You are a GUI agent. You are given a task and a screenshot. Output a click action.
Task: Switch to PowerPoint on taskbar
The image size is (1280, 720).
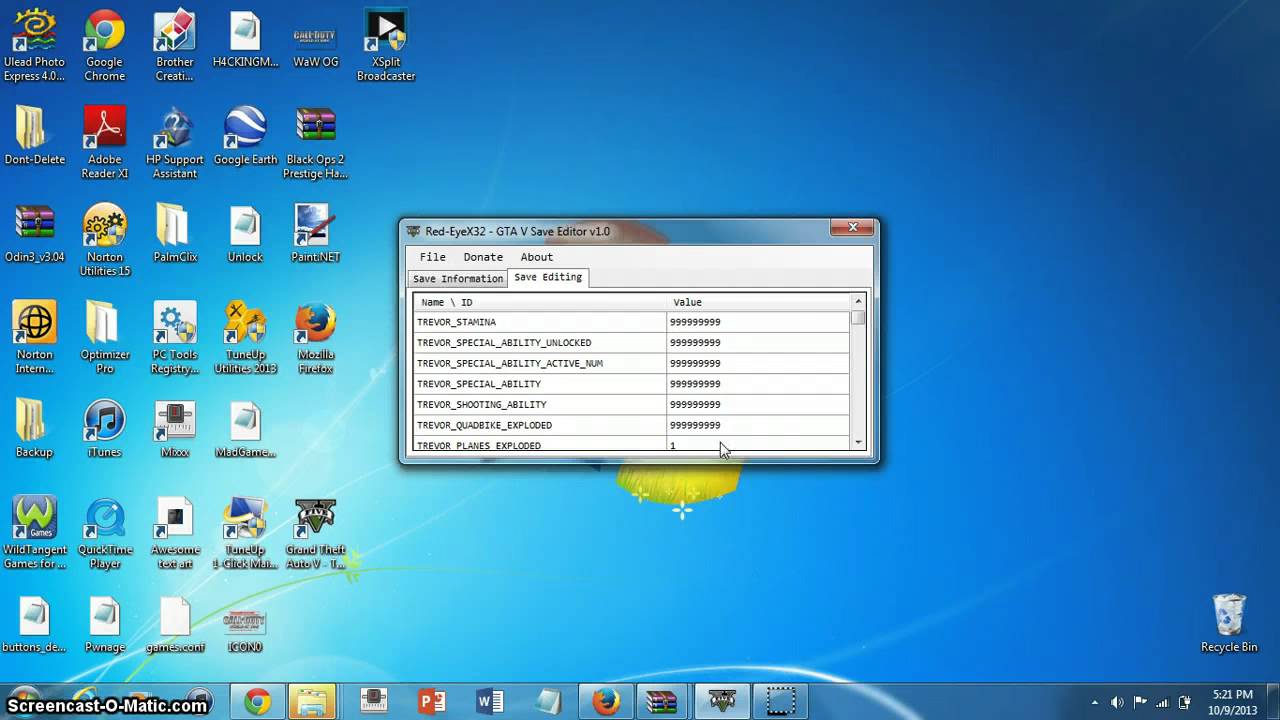(x=432, y=702)
